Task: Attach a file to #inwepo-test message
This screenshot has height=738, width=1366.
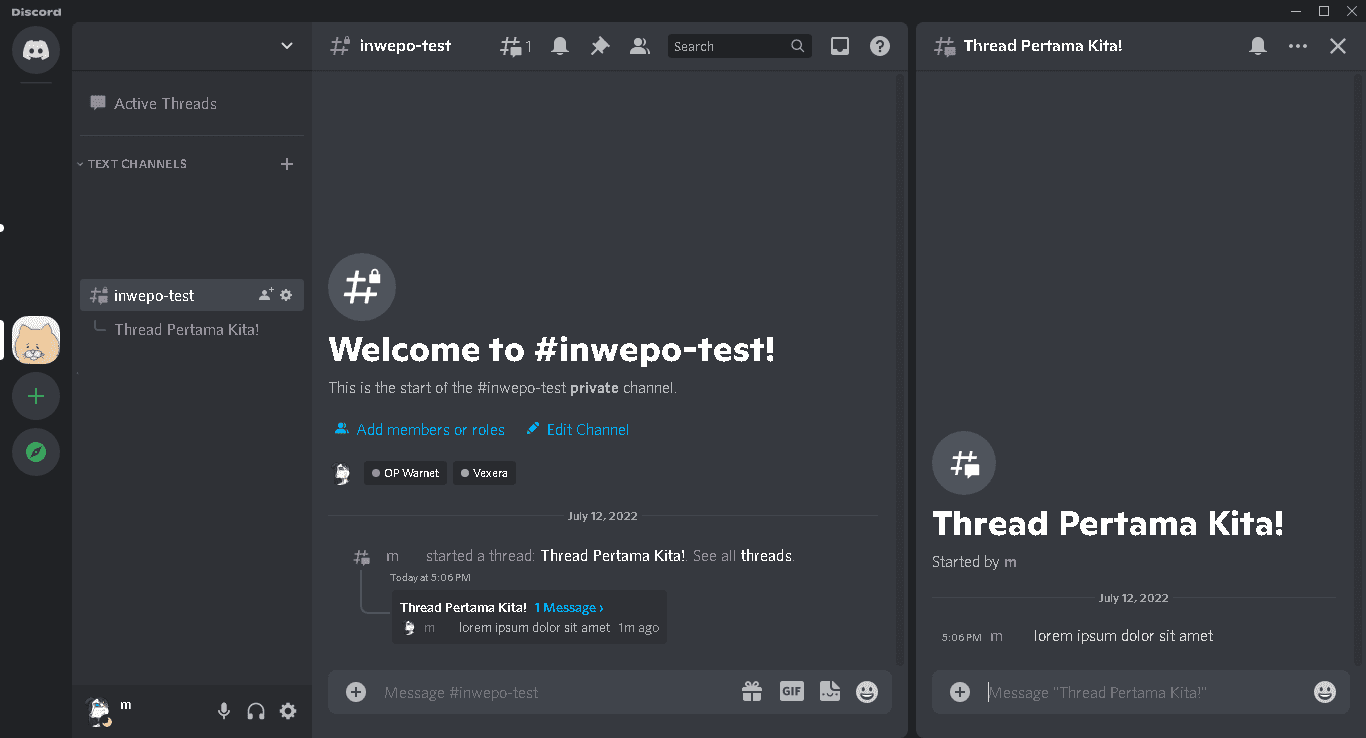Action: pos(356,692)
